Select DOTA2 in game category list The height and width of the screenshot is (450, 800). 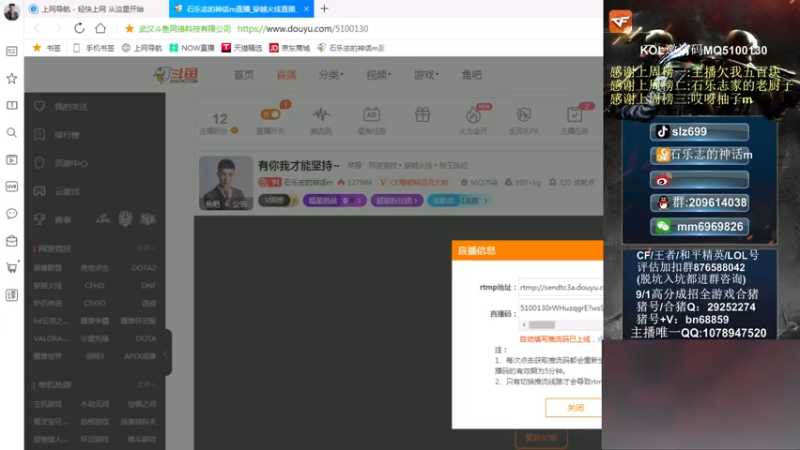pos(143,267)
